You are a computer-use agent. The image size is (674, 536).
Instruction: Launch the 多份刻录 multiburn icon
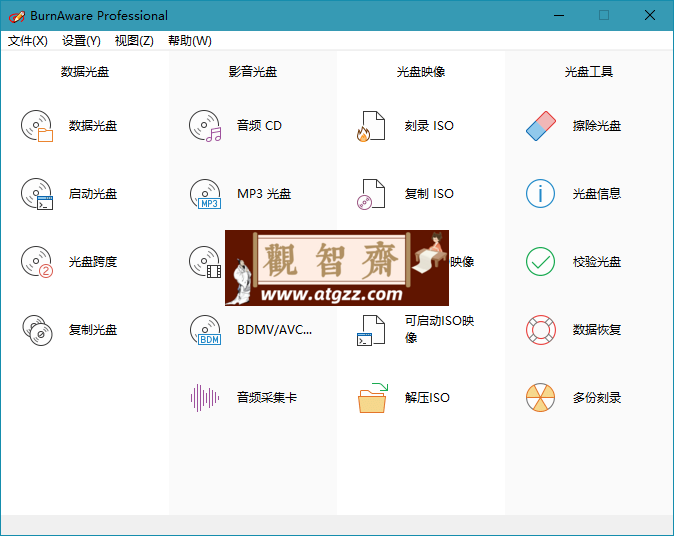click(x=540, y=398)
